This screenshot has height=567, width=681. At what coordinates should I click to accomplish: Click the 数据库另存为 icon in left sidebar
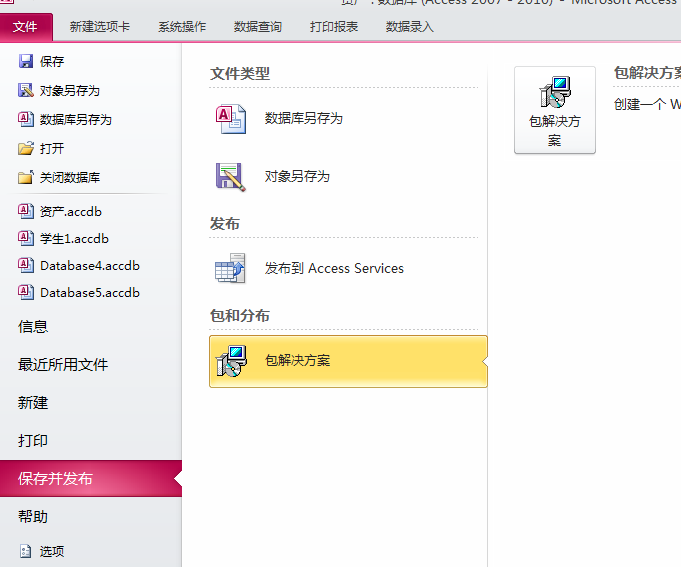pos(26,119)
